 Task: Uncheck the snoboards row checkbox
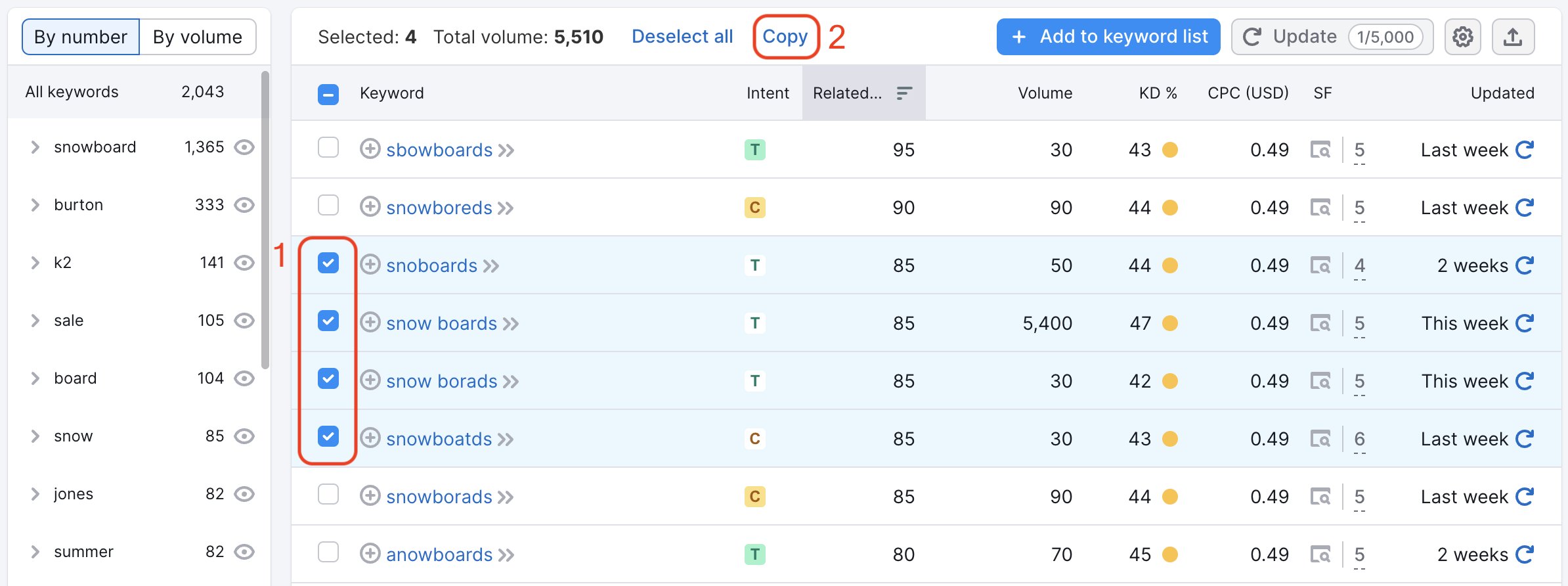(x=328, y=263)
